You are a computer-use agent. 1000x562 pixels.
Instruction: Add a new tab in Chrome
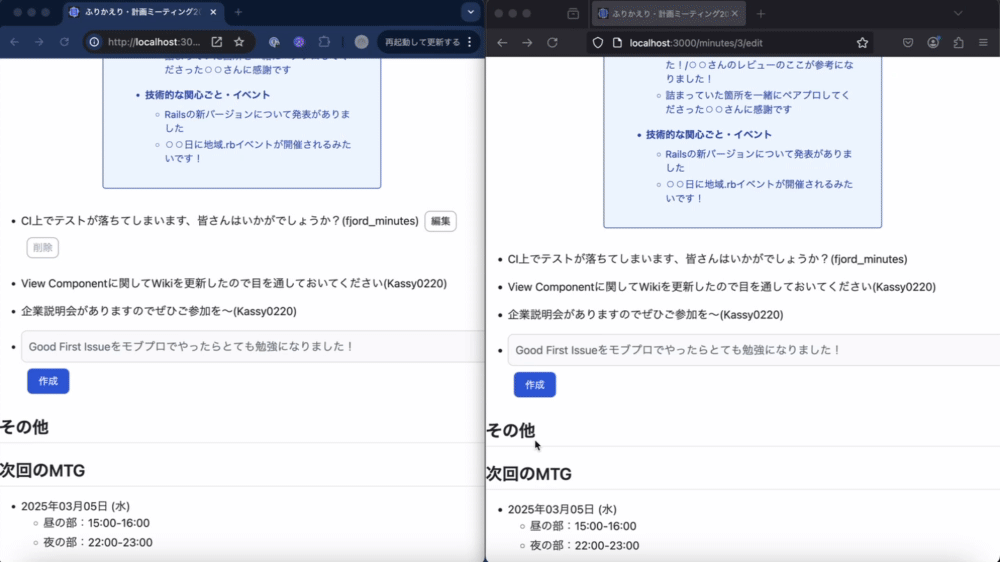238,12
